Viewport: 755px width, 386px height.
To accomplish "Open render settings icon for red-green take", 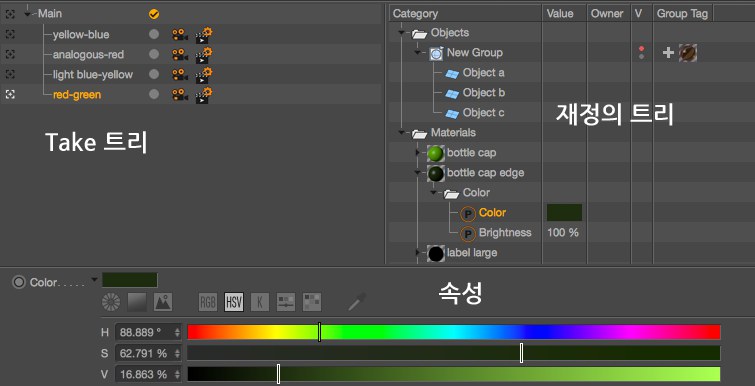I will (204, 95).
